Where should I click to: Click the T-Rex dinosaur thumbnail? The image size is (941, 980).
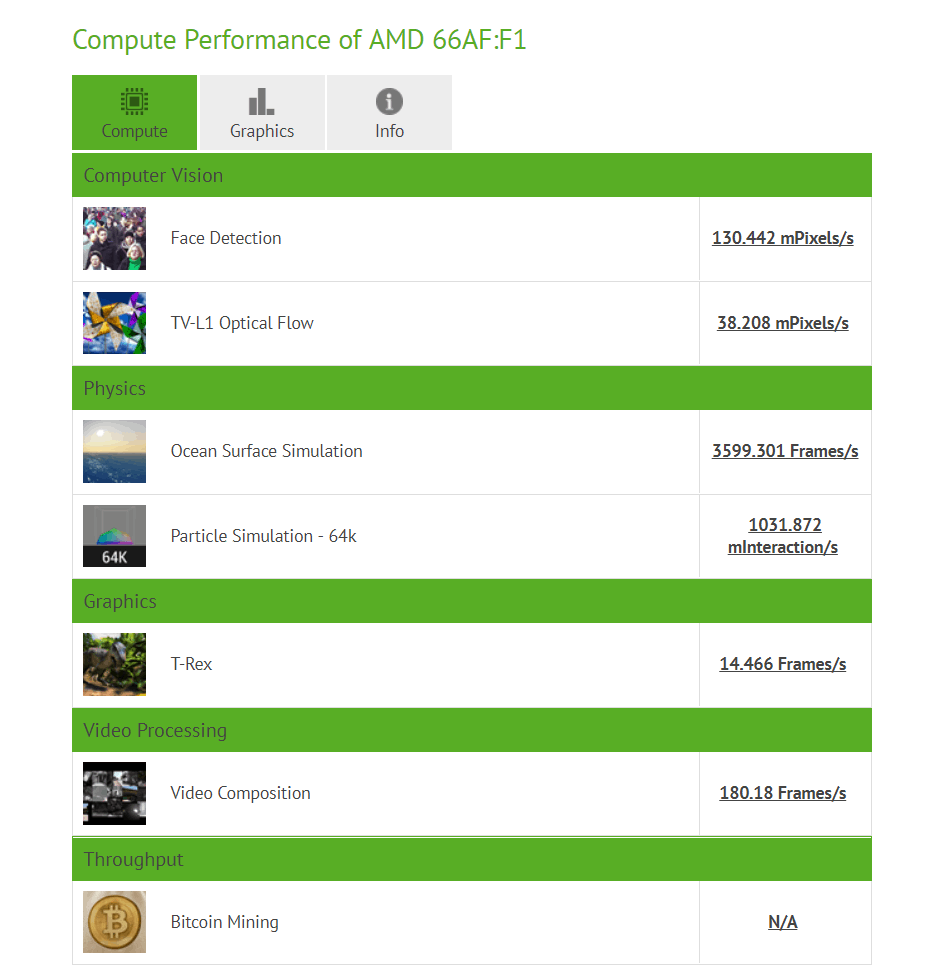[x=114, y=665]
